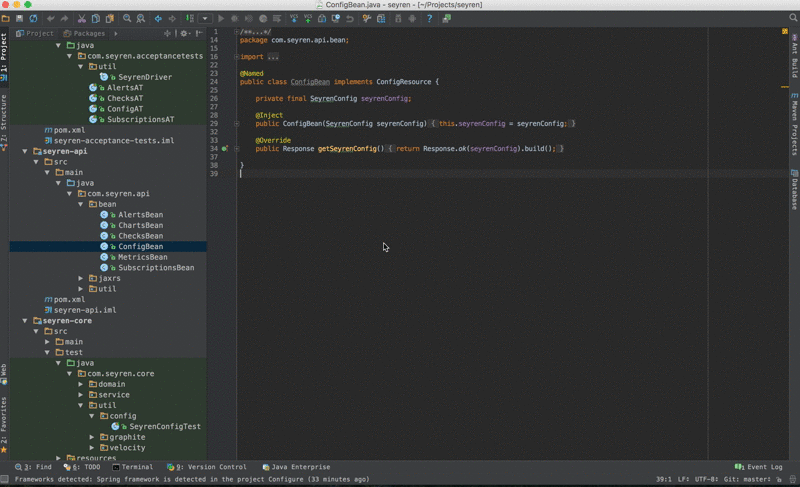Click the Git: master branch widget
This screenshot has width=800, height=487.
[748, 479]
